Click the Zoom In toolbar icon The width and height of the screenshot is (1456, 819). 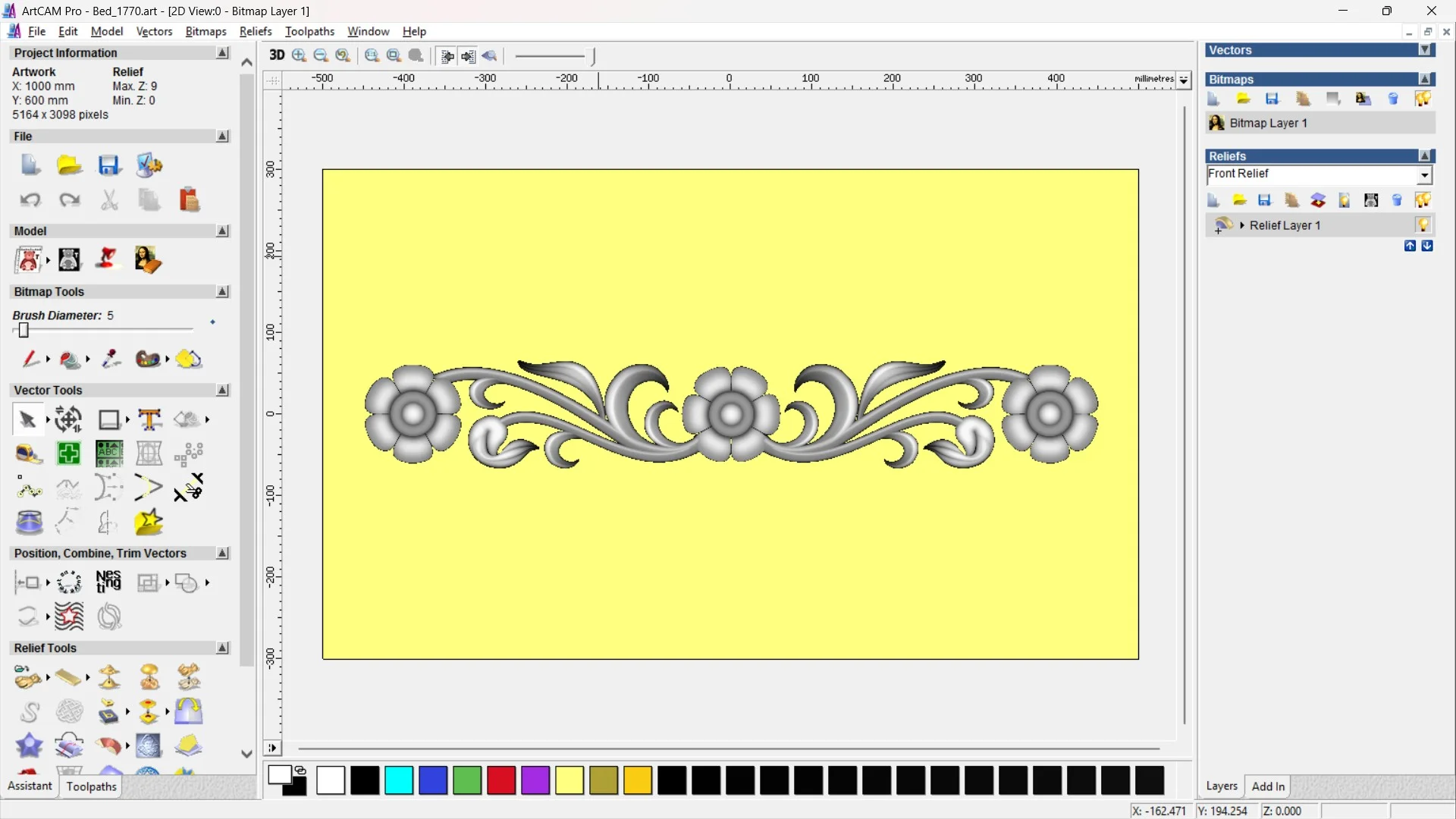point(300,55)
